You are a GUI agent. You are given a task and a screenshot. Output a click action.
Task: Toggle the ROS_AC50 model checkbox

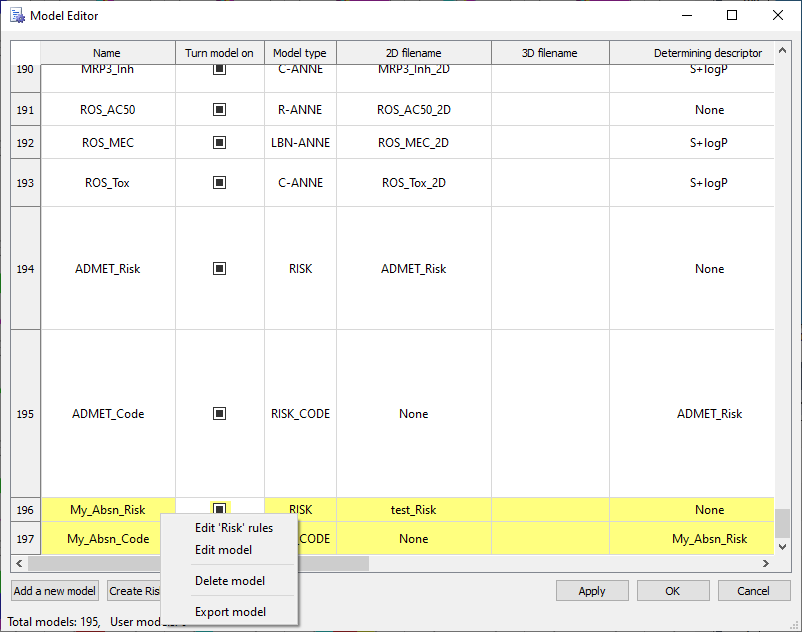pyautogui.click(x=219, y=109)
